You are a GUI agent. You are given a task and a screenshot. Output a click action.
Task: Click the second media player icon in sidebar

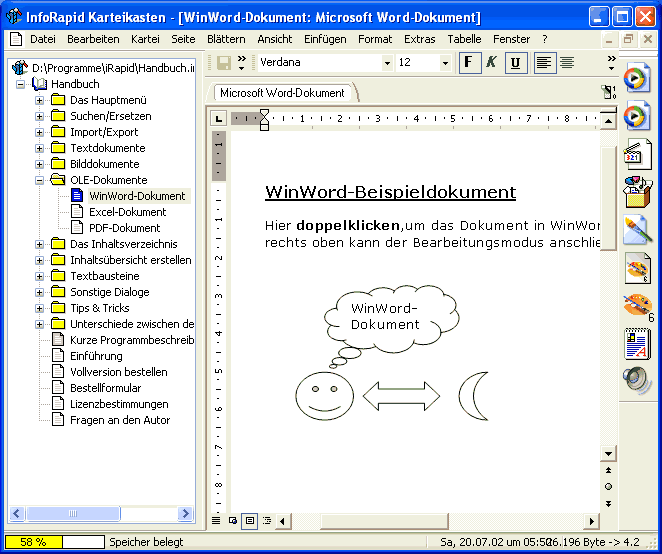(637, 115)
